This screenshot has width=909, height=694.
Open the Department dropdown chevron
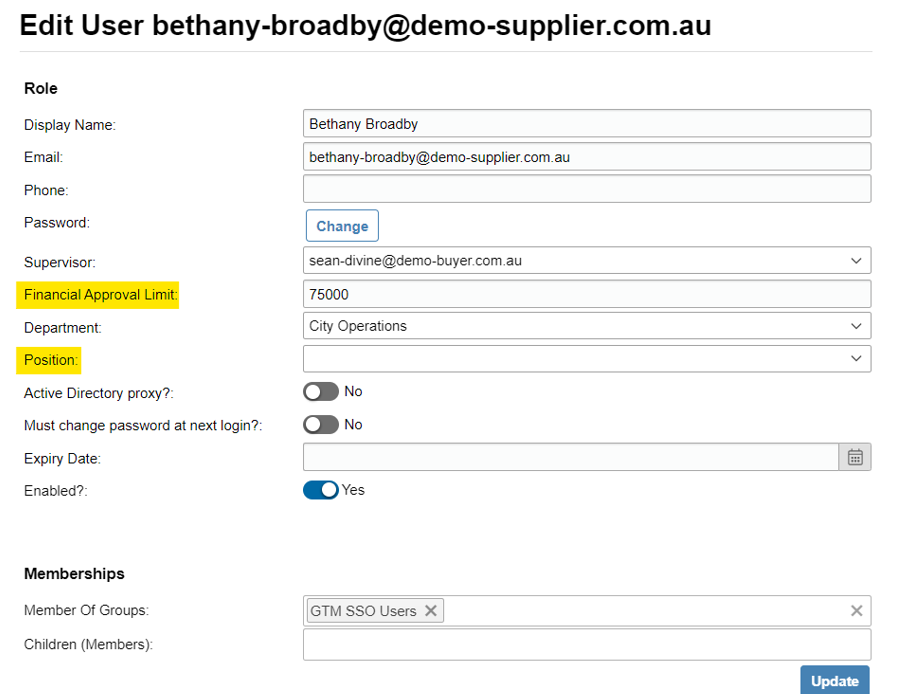tap(856, 326)
